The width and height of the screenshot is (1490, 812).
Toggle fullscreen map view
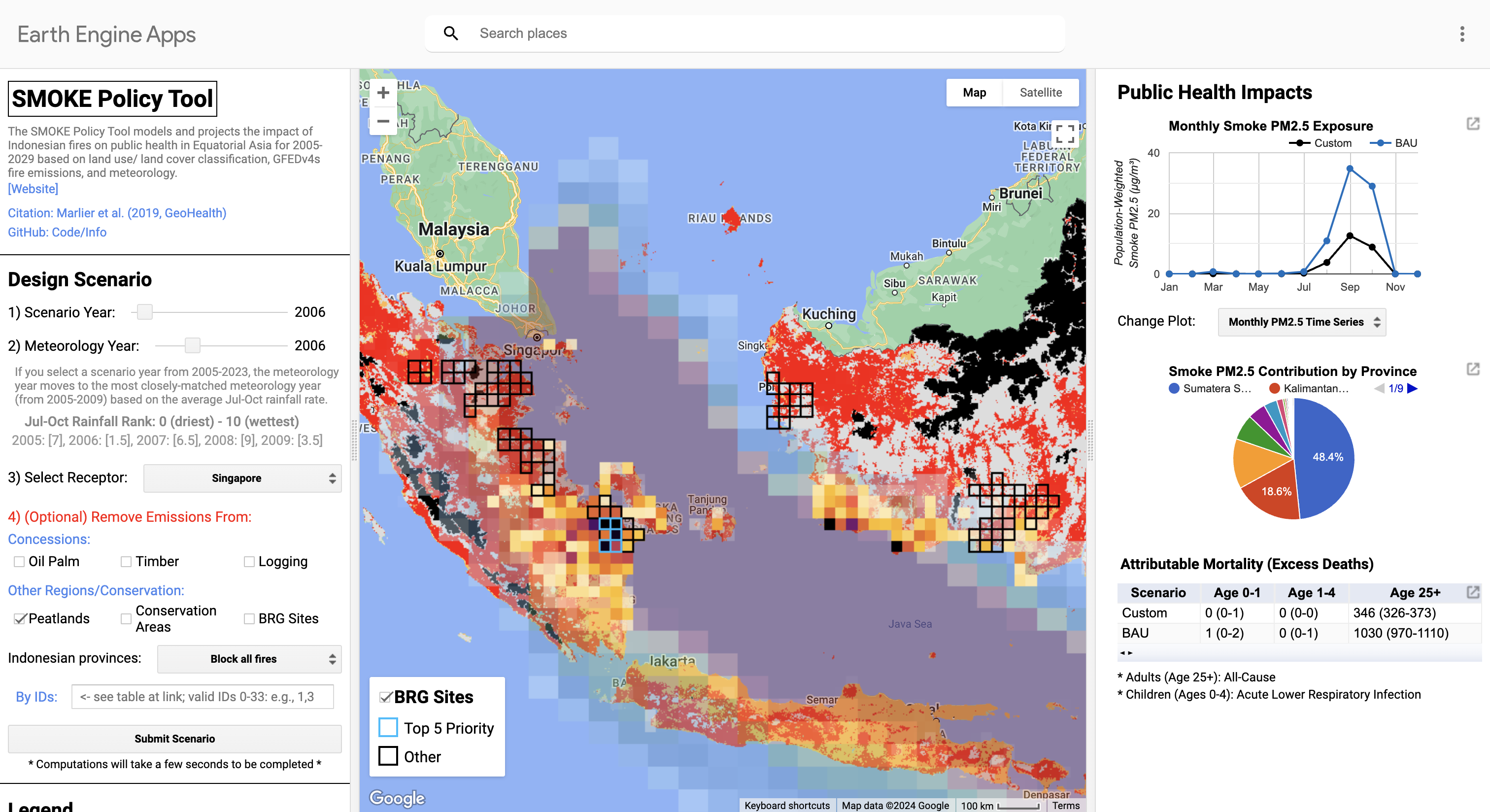point(1064,134)
